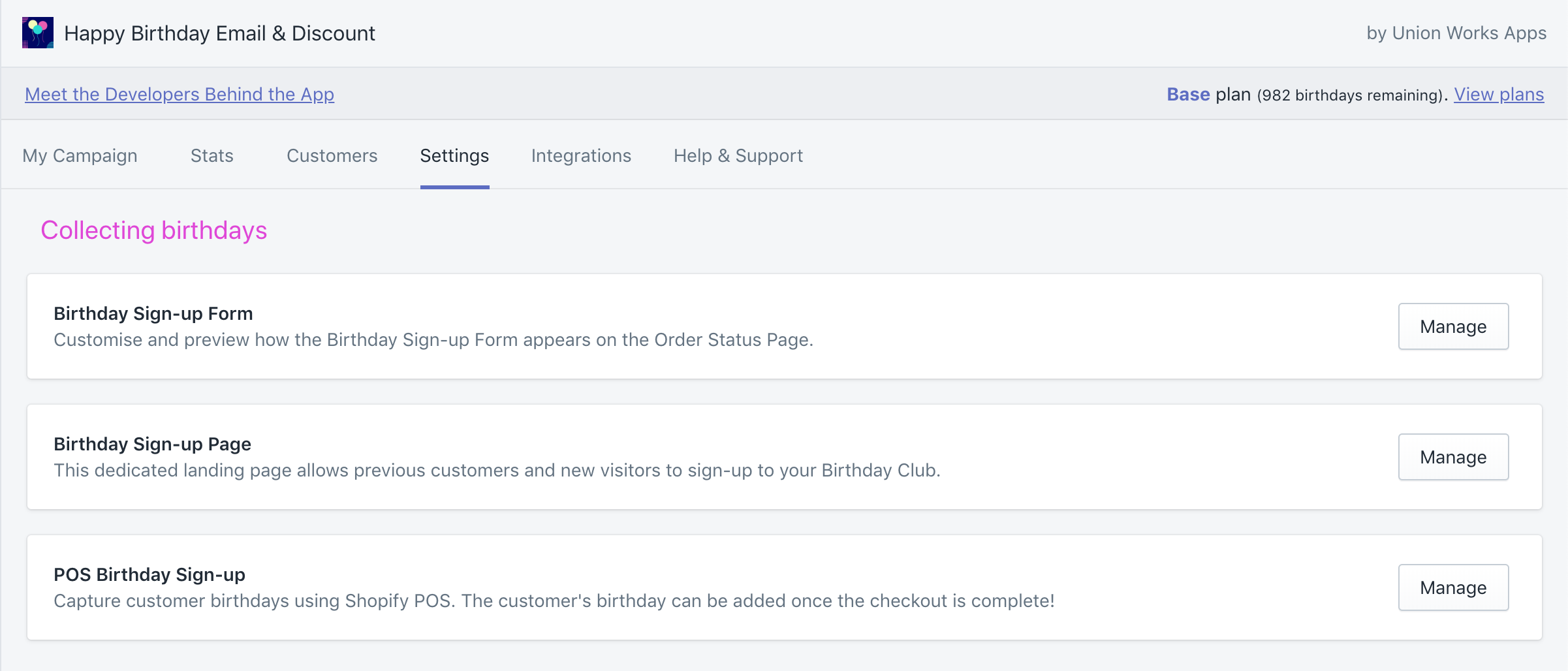Image resolution: width=1568 pixels, height=671 pixels.
Task: Click the Birthday Sign-up Page heading
Action: [x=152, y=444]
